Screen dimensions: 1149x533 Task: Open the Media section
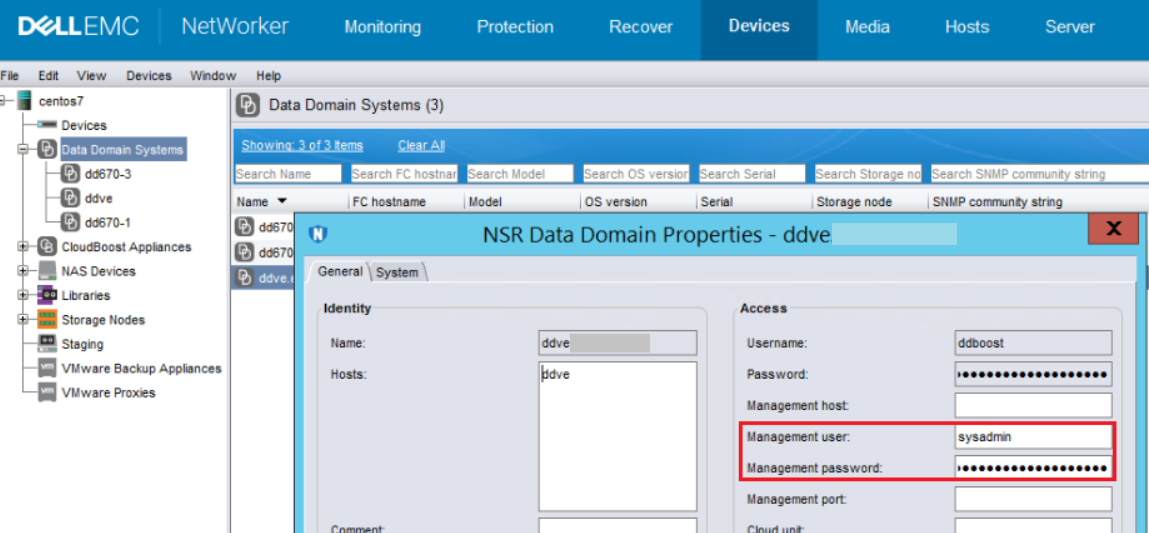[868, 27]
